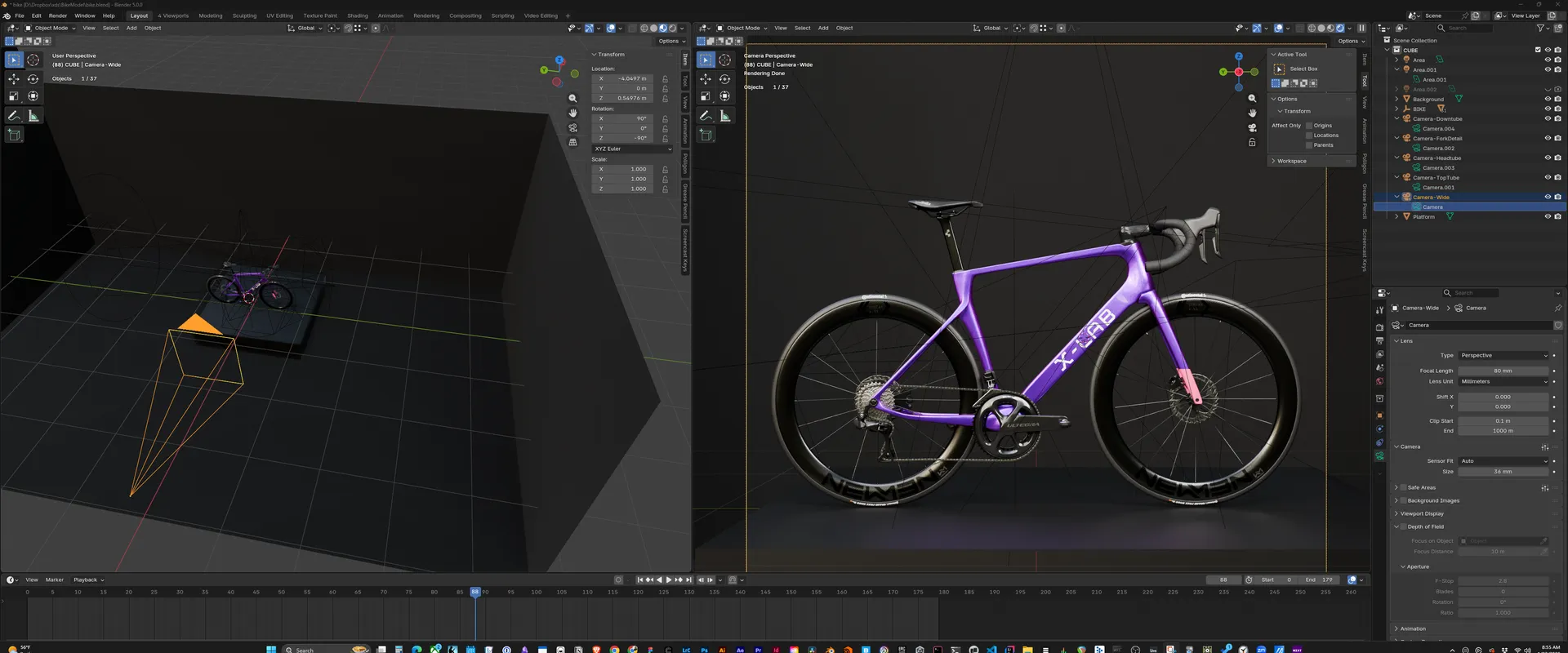Image resolution: width=1568 pixels, height=653 pixels.
Task: Select the Rotate tool in left viewport
Action: 33,79
